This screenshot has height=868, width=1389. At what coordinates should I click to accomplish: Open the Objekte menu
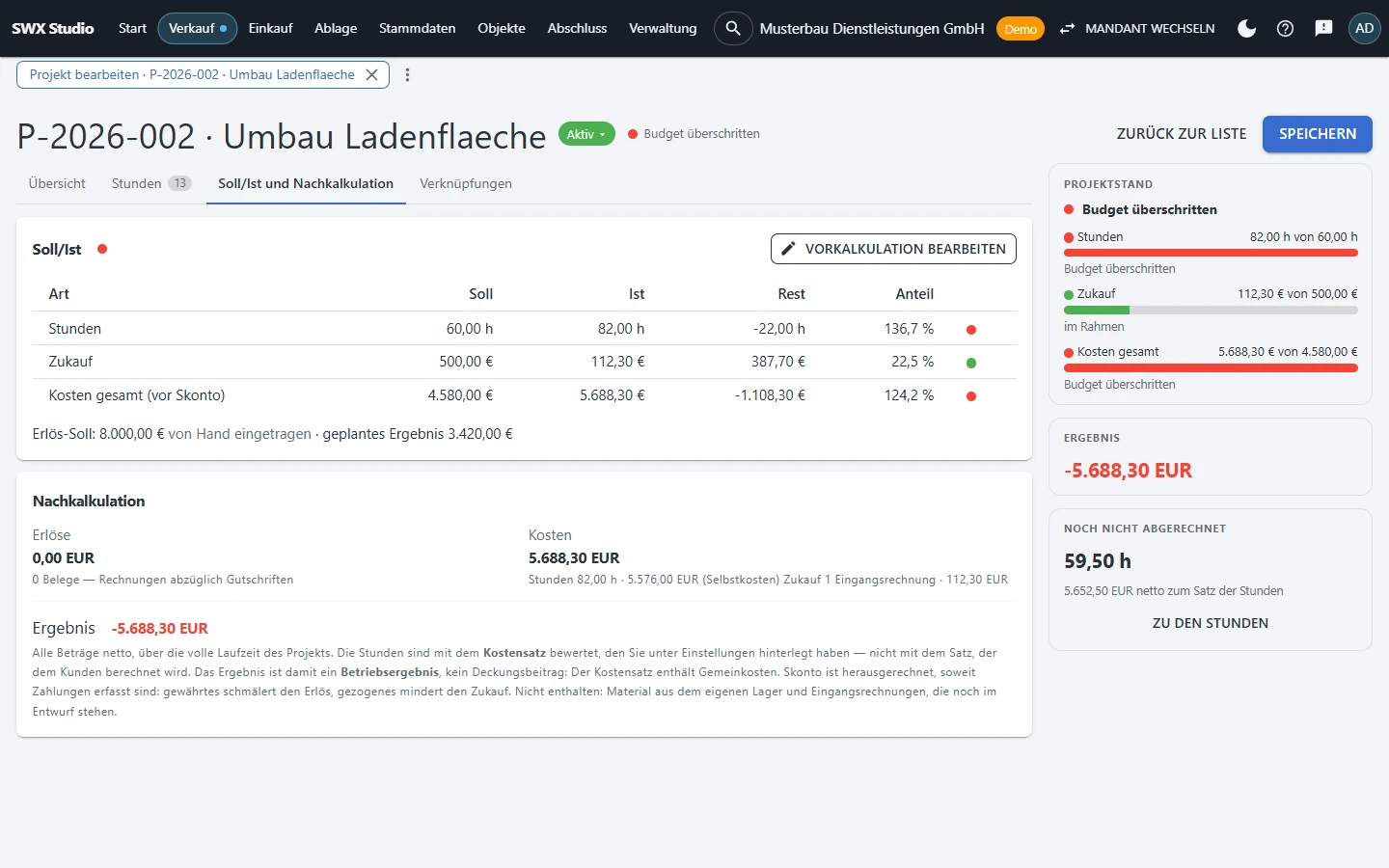coord(502,28)
